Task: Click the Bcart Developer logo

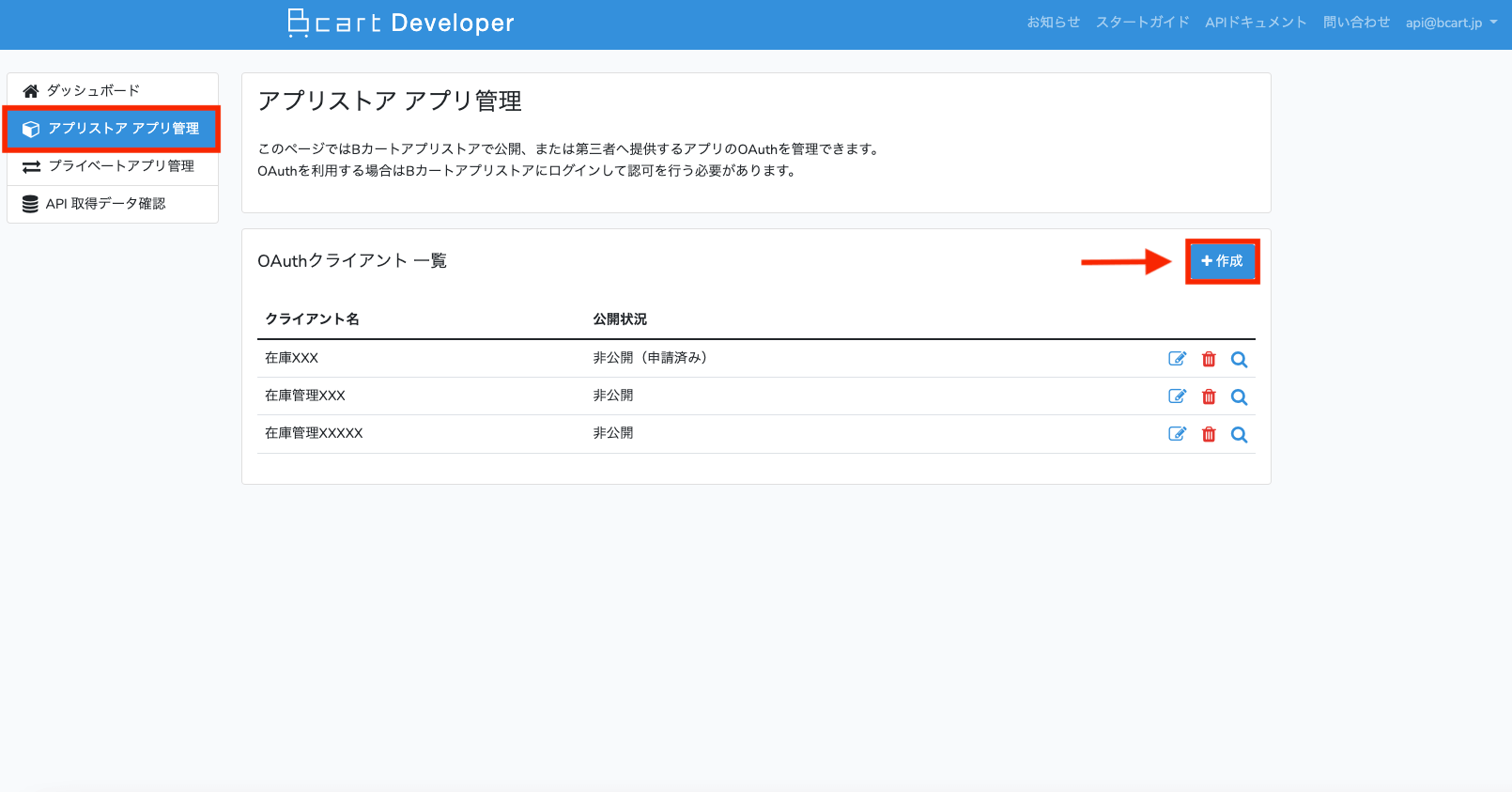Action: [x=401, y=23]
